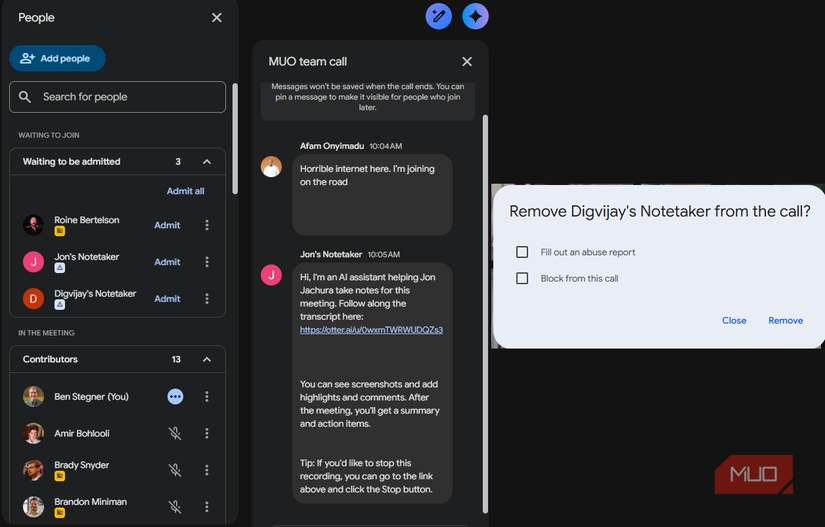This screenshot has width=825, height=527.
Task: Click the Amir Bohlooli name text
Action: point(82,433)
